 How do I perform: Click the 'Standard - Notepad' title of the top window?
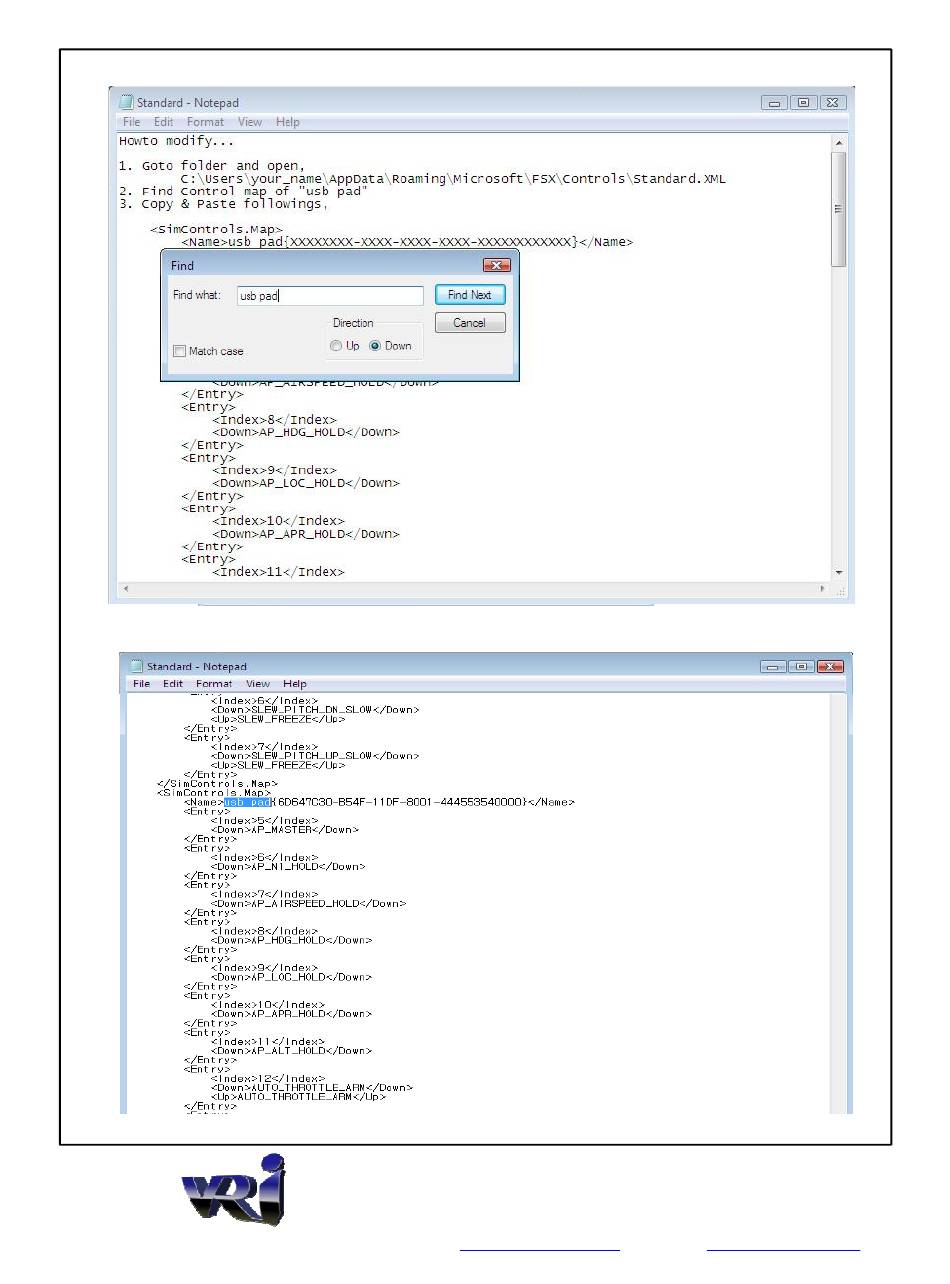(188, 103)
